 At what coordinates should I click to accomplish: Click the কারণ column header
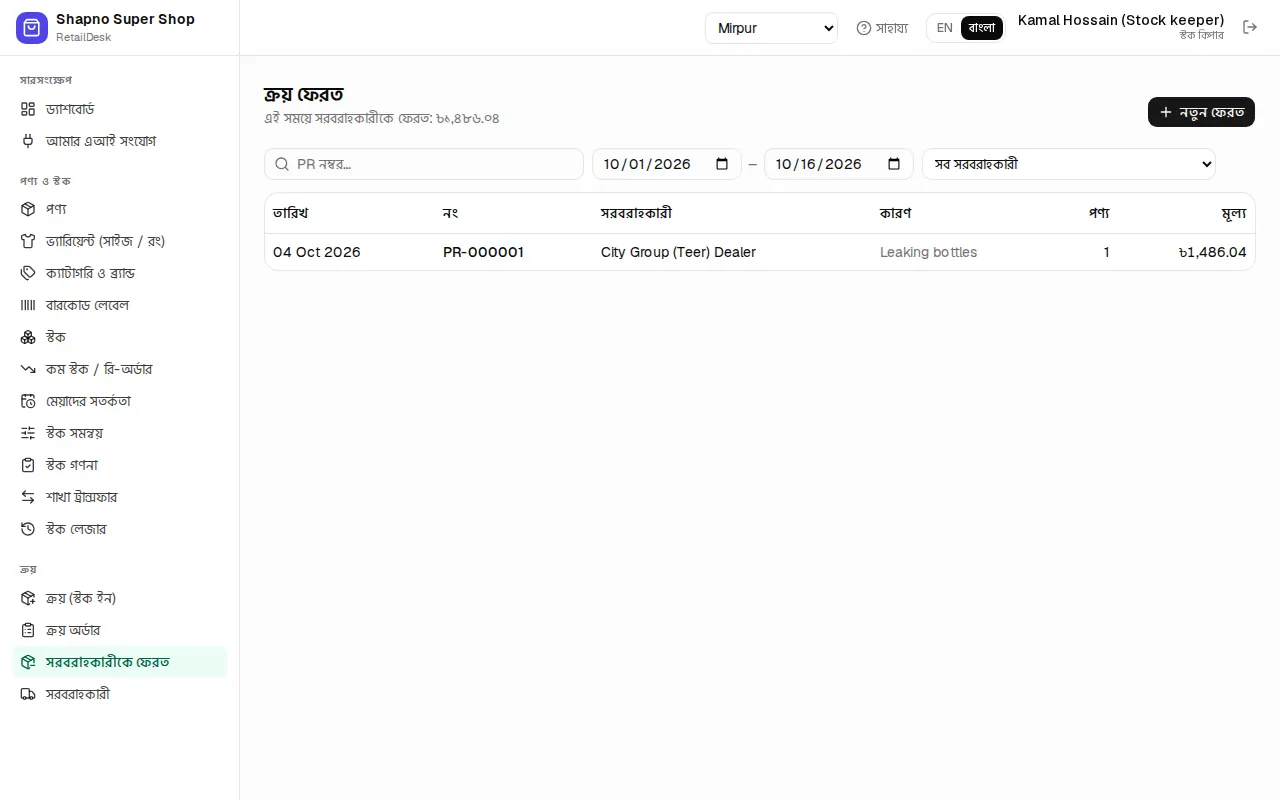pyautogui.click(x=895, y=213)
